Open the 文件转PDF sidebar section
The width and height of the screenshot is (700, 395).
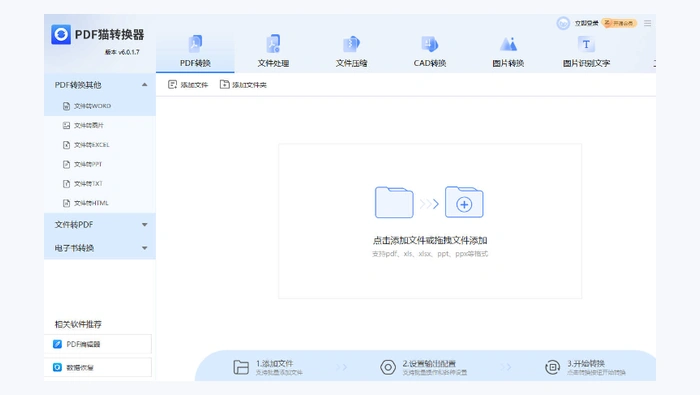click(x=100, y=225)
